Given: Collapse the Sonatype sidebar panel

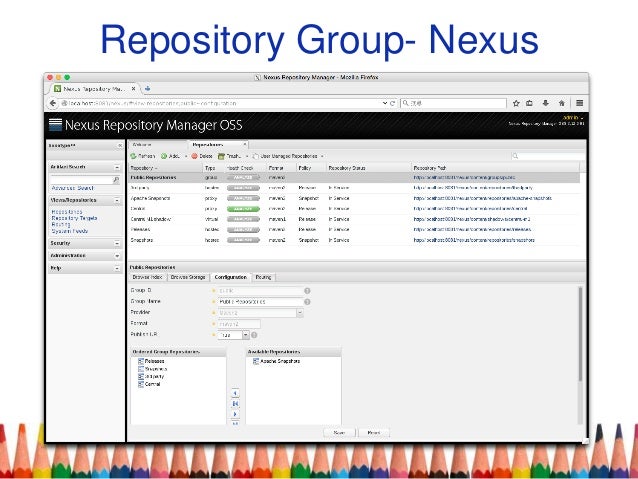Looking at the screenshot, I should pyautogui.click(x=120, y=145).
